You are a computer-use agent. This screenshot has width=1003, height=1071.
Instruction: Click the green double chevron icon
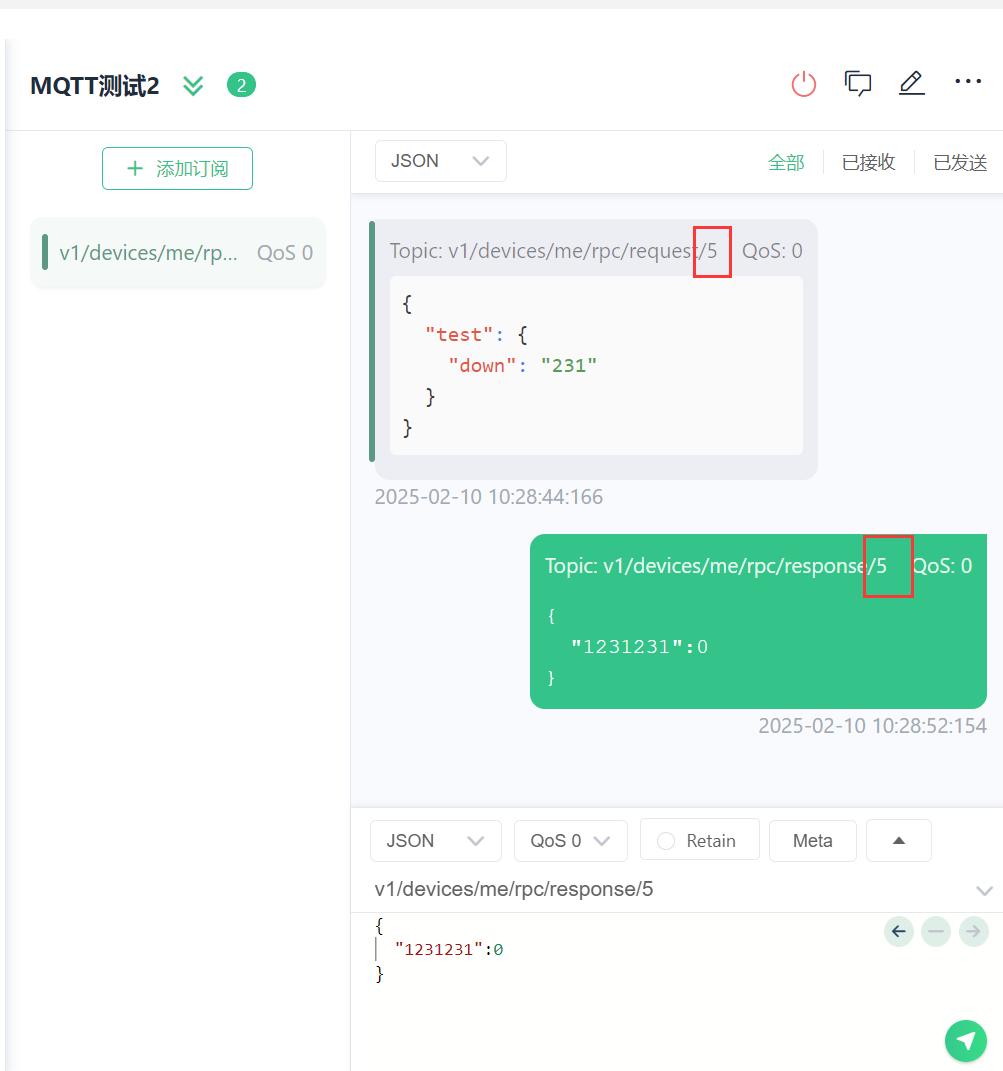coord(193,86)
